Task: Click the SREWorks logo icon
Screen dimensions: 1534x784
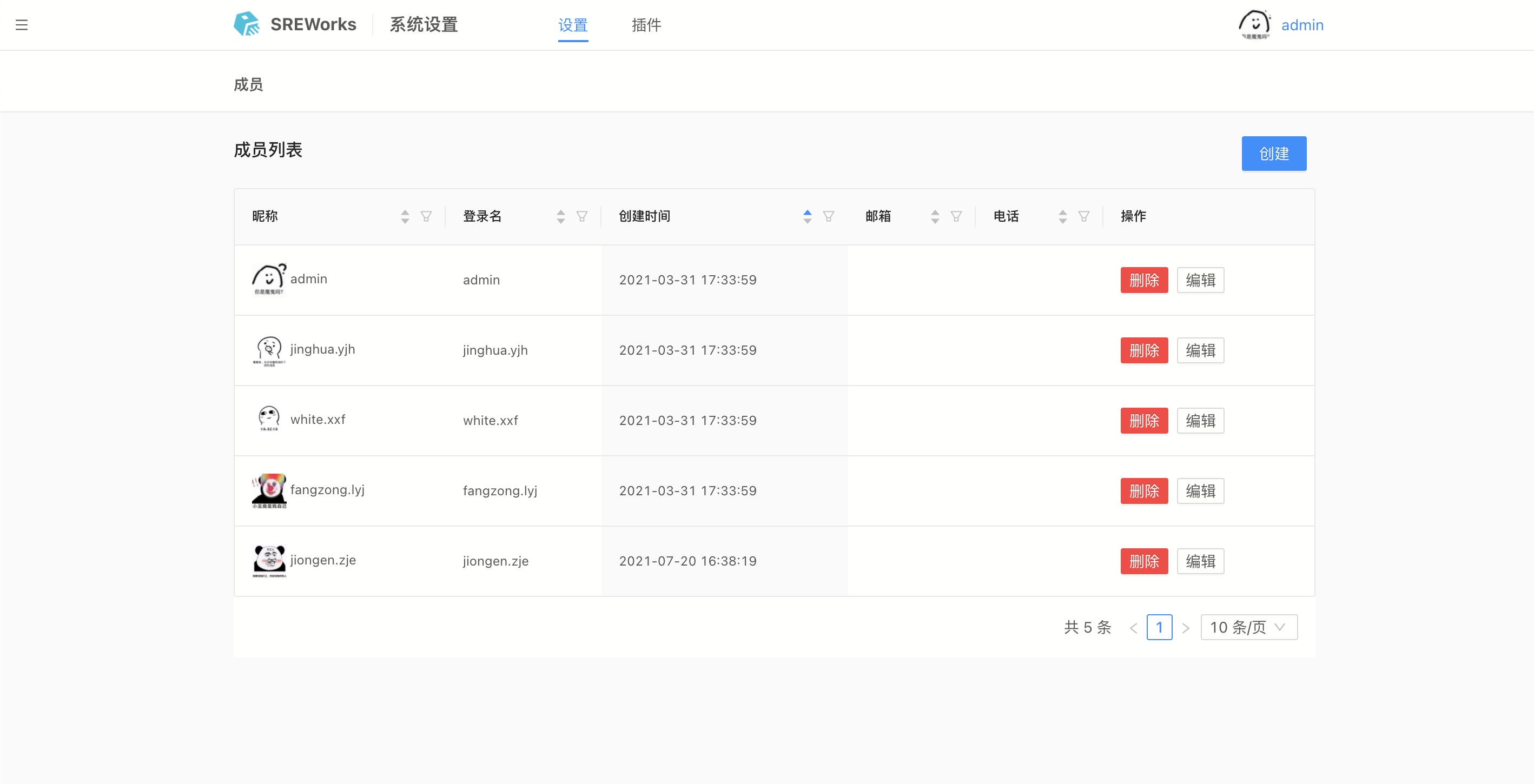Action: 247,24
